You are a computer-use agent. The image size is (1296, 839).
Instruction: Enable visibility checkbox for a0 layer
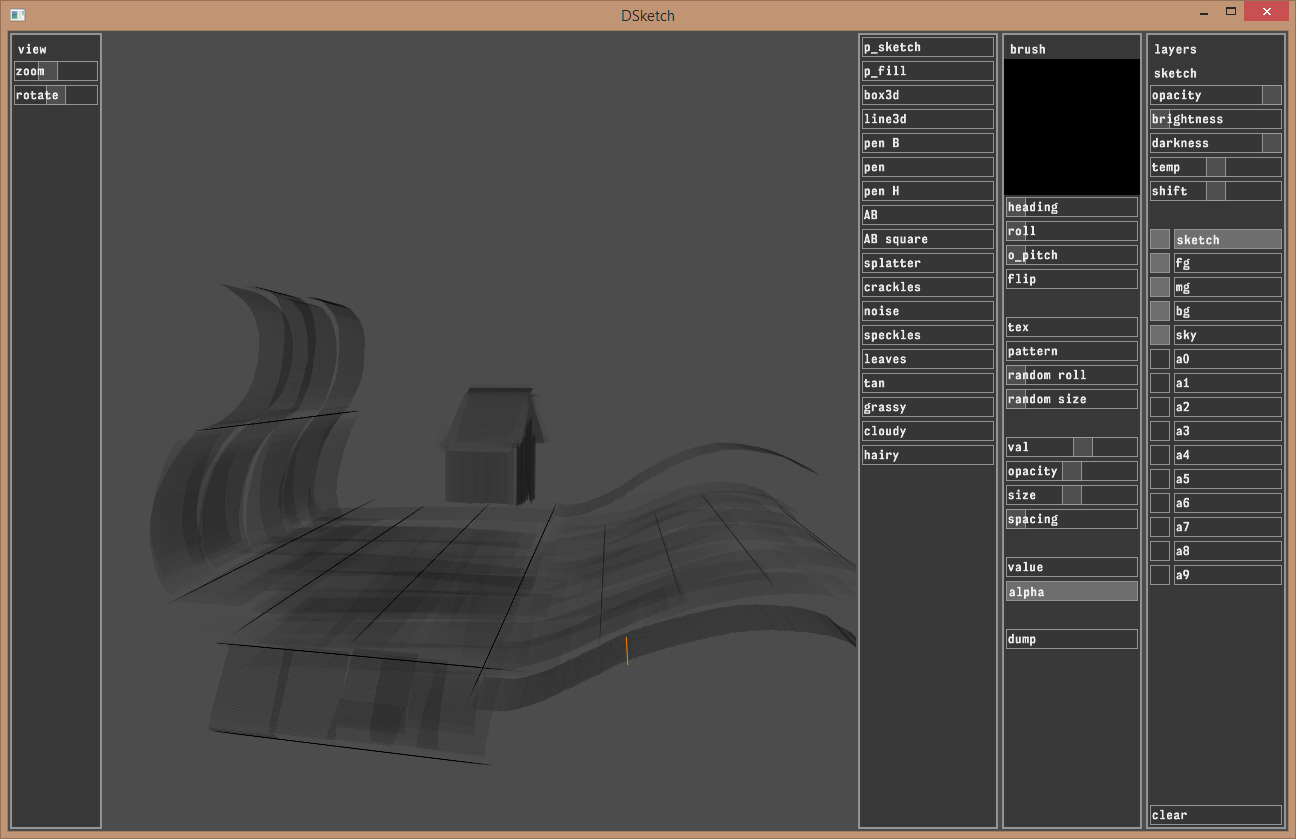tap(1159, 359)
